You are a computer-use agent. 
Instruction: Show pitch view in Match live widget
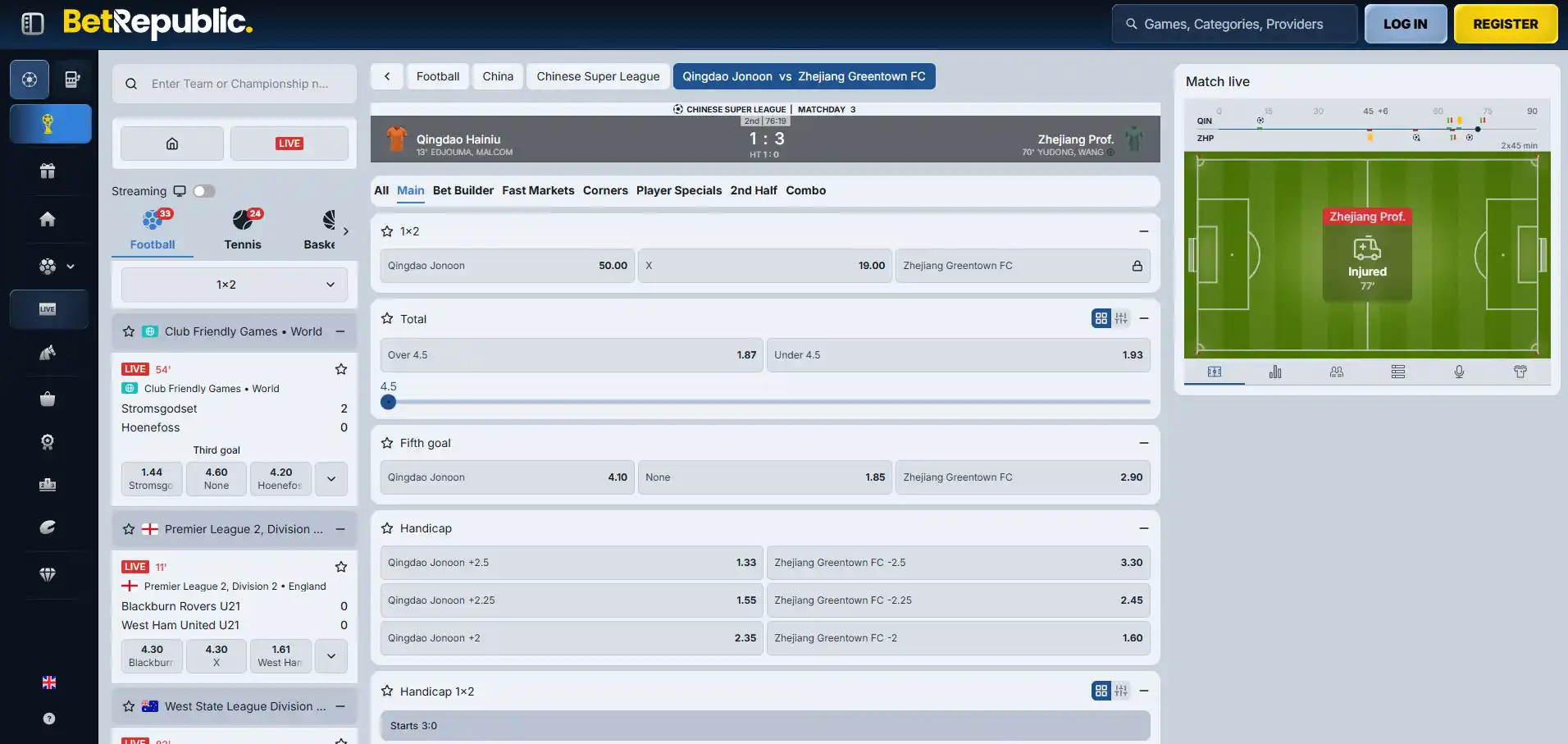[1215, 372]
